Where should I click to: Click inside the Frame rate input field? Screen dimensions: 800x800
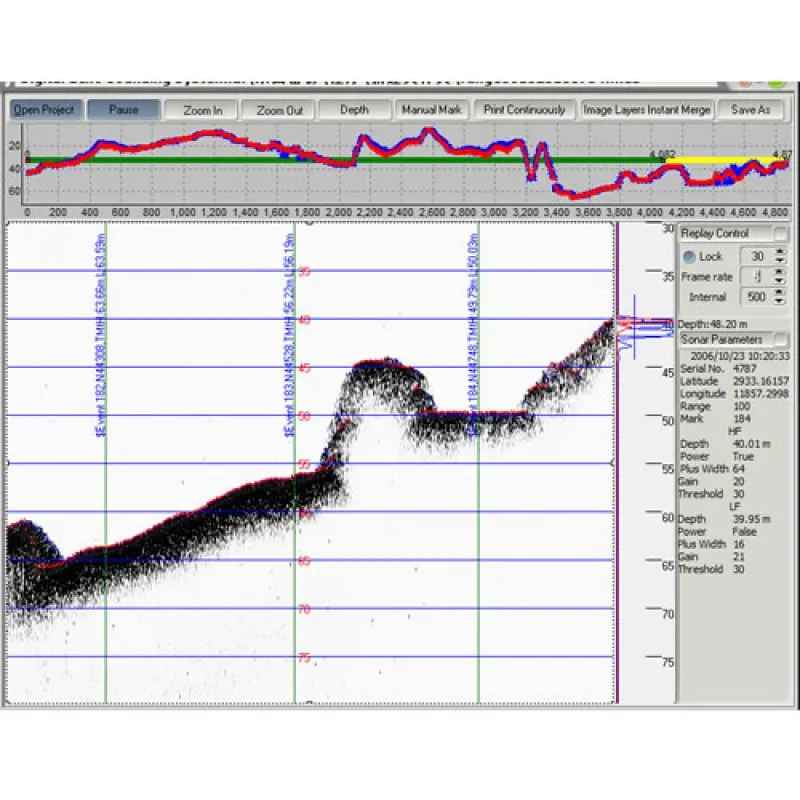(755, 277)
